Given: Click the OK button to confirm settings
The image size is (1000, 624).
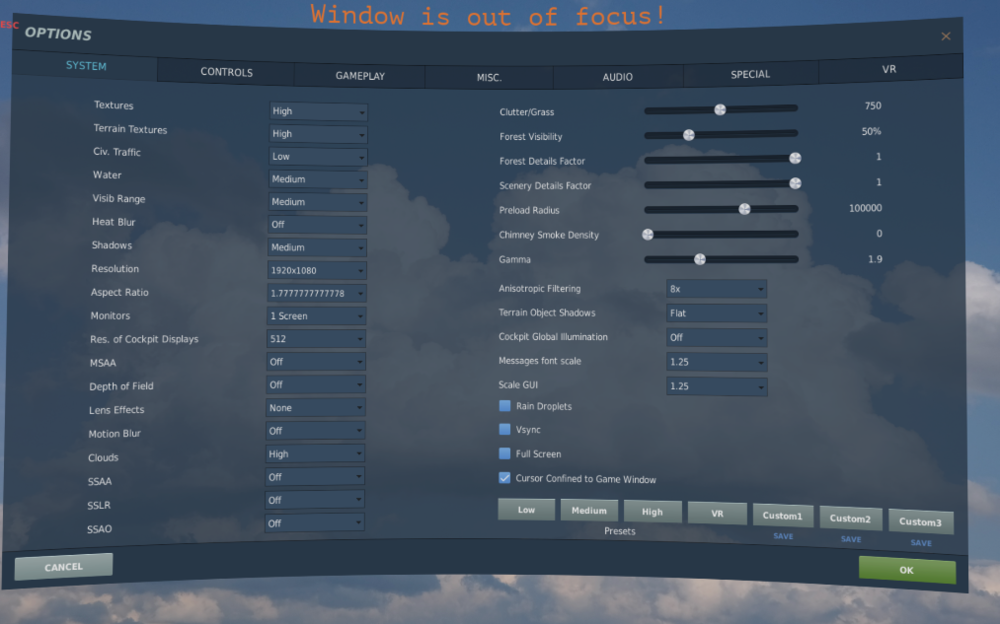Looking at the screenshot, I should tap(907, 569).
